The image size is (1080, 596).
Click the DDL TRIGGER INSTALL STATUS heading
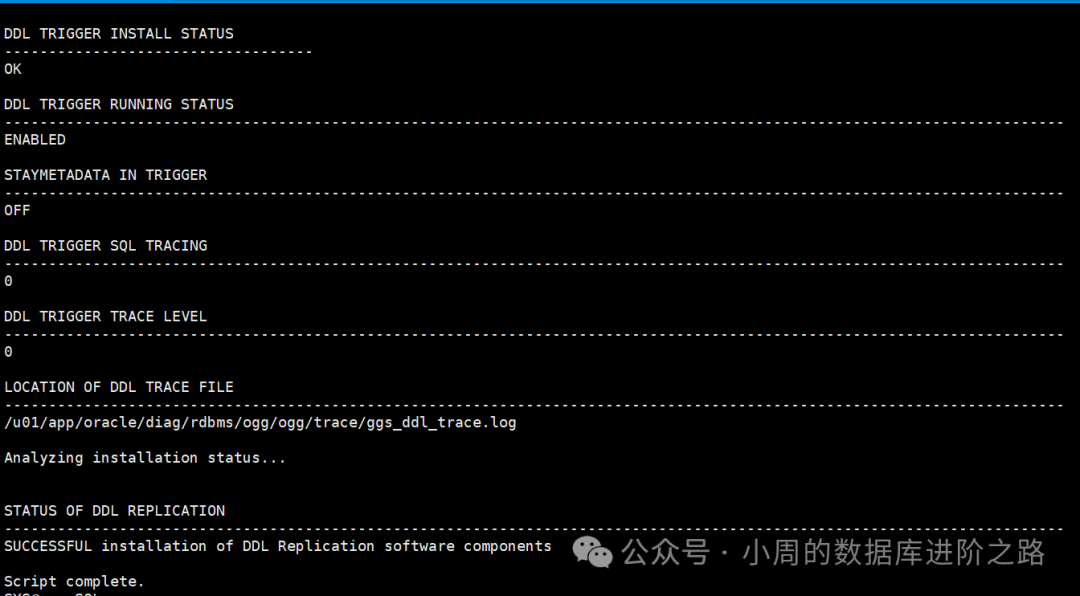(x=118, y=34)
